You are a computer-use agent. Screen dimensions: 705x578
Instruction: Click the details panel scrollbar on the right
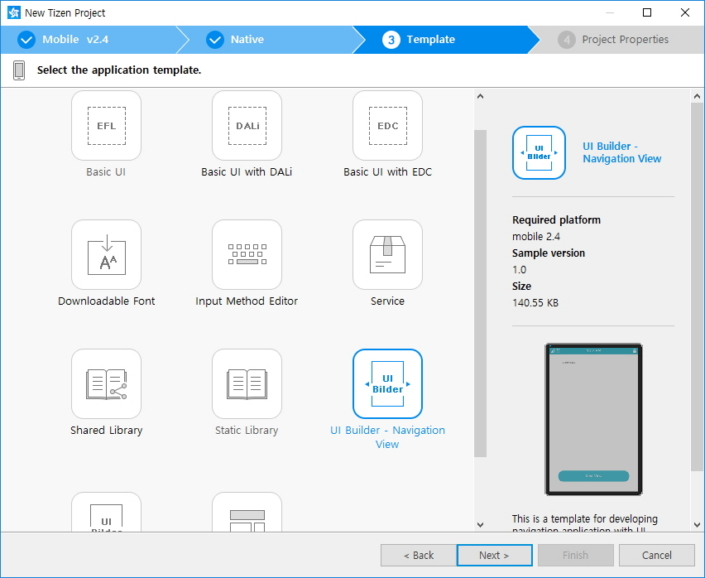tap(697, 300)
